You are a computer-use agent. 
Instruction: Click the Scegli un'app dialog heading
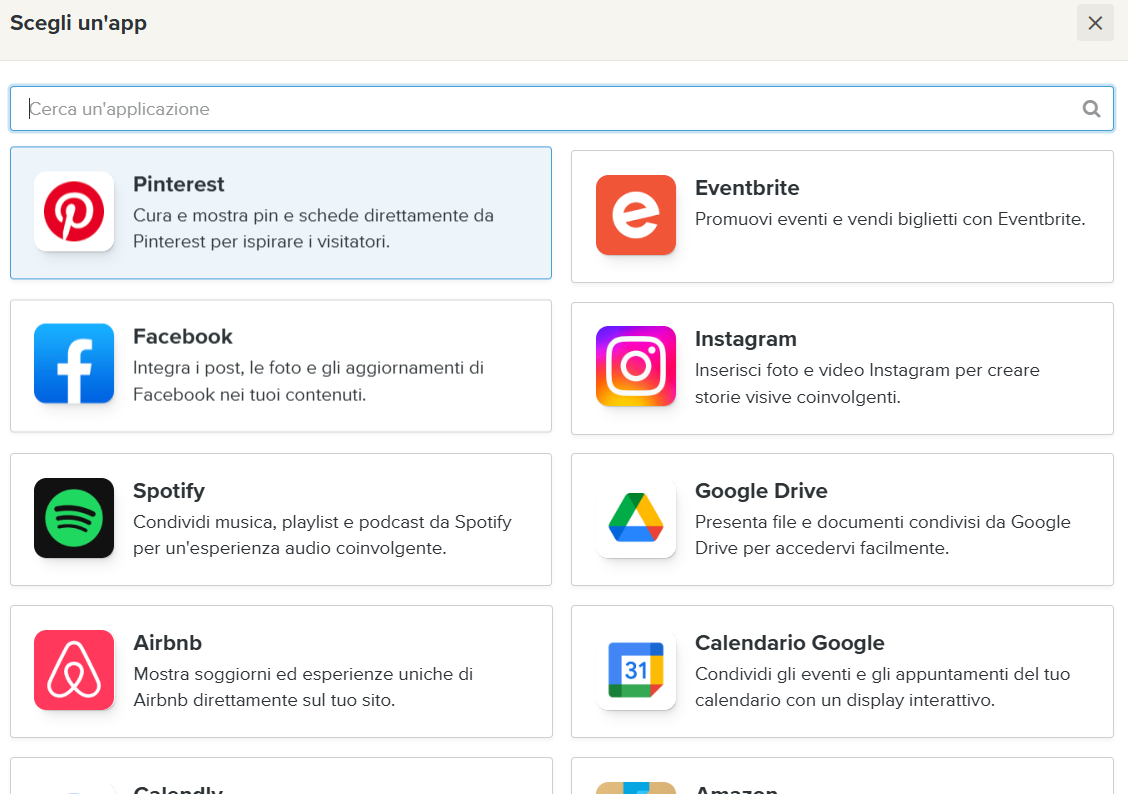[x=78, y=23]
